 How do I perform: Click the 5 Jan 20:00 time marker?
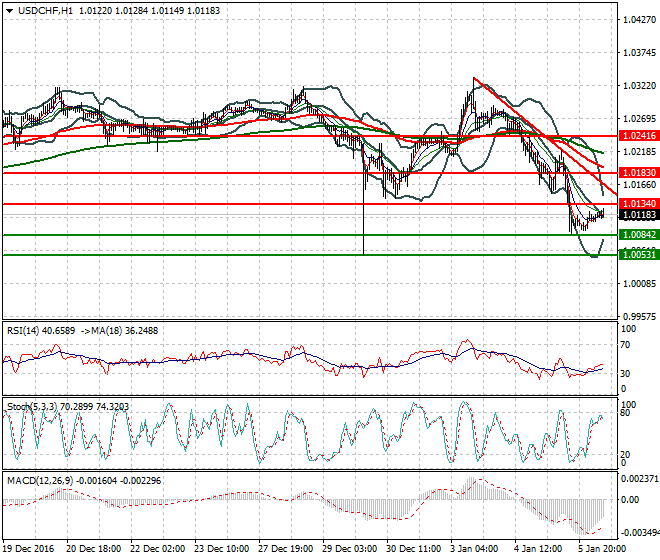pyautogui.click(x=601, y=549)
